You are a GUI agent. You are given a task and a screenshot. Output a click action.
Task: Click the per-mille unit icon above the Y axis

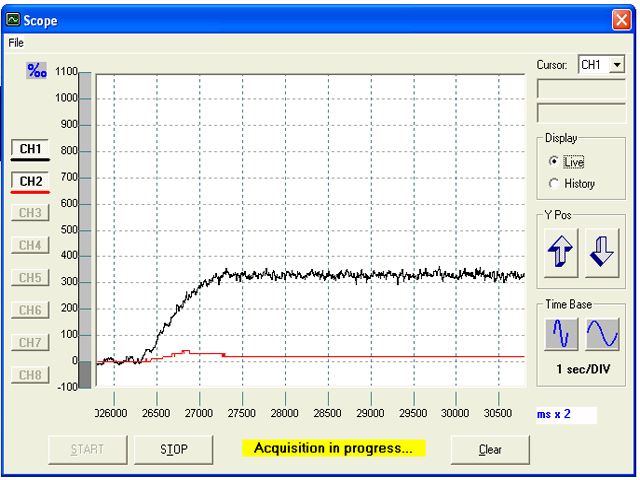tap(37, 70)
